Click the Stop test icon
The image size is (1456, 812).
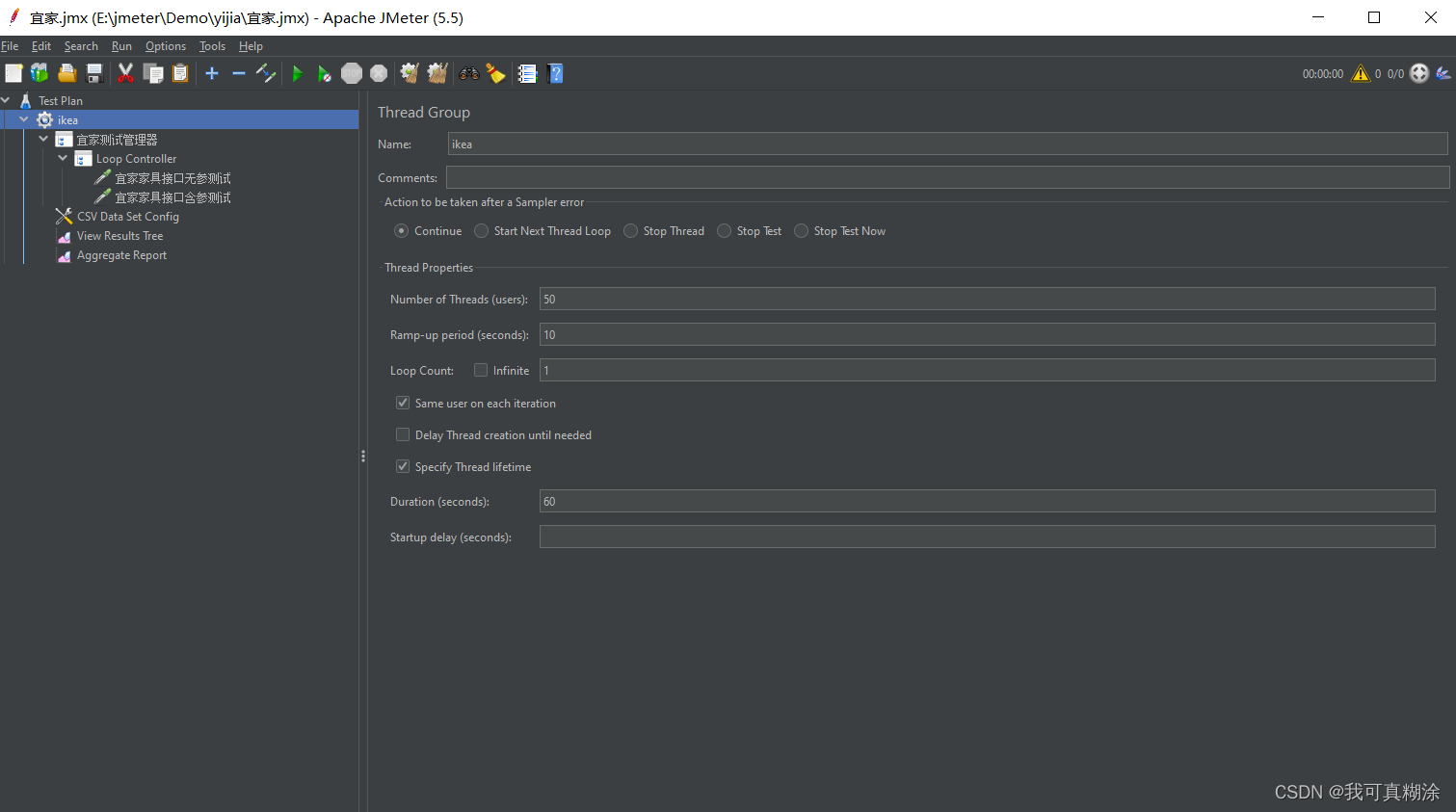point(352,73)
